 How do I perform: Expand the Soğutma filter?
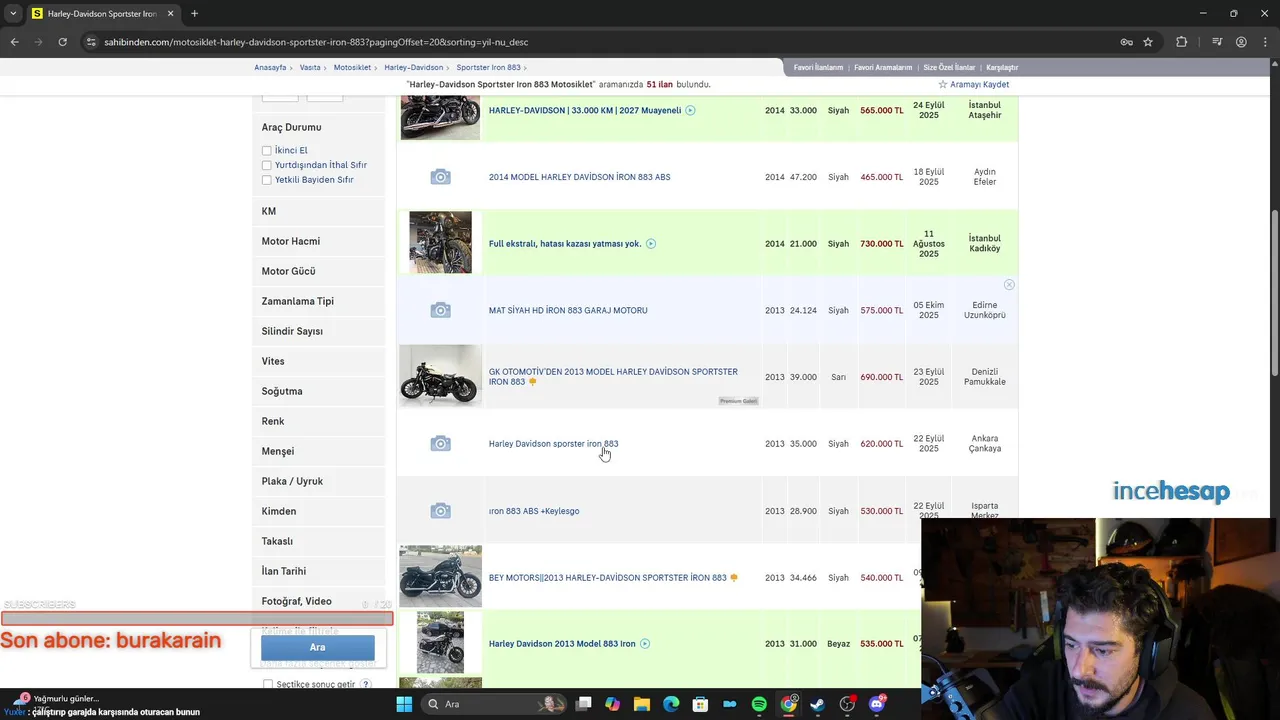(318, 391)
